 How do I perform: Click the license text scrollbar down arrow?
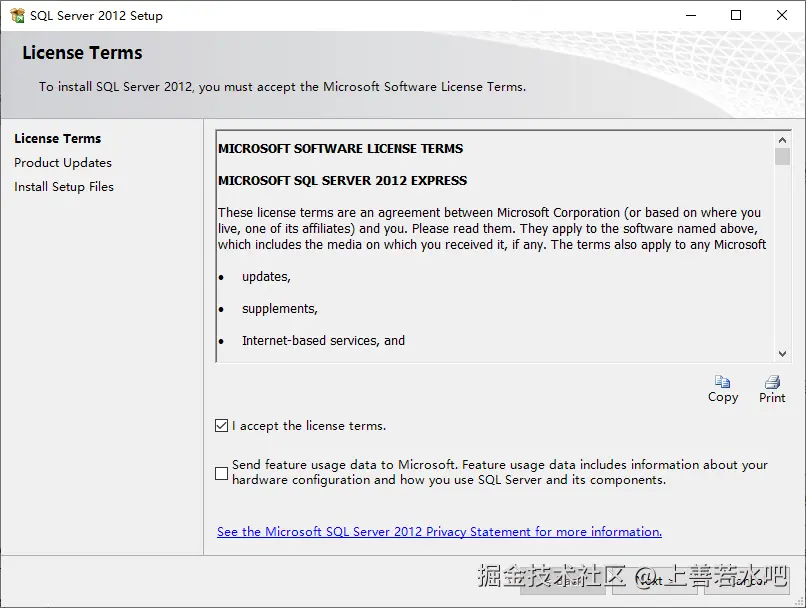[782, 354]
